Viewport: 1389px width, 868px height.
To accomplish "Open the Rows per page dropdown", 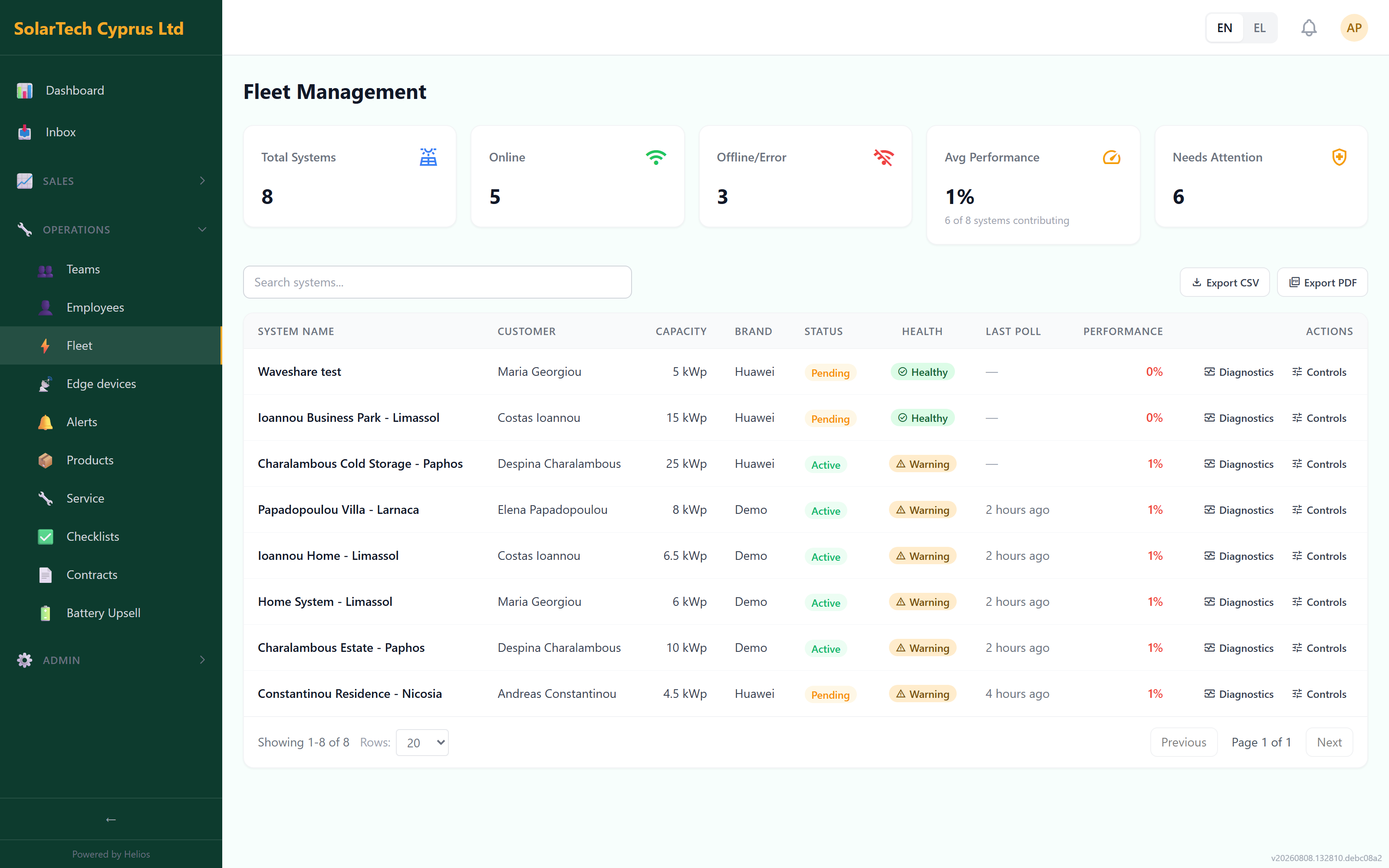I will point(422,742).
